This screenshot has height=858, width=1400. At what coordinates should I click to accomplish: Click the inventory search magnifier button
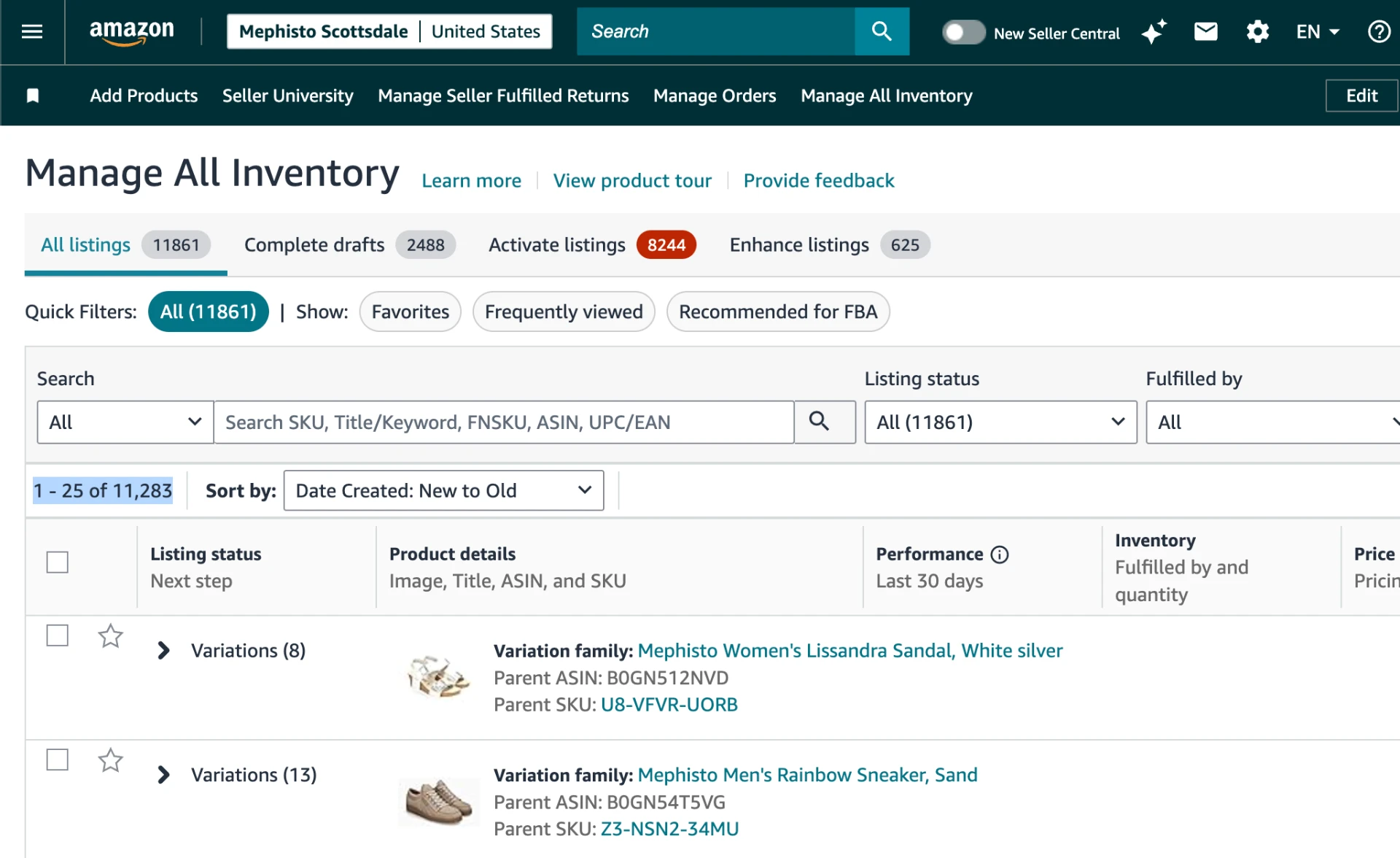point(825,422)
